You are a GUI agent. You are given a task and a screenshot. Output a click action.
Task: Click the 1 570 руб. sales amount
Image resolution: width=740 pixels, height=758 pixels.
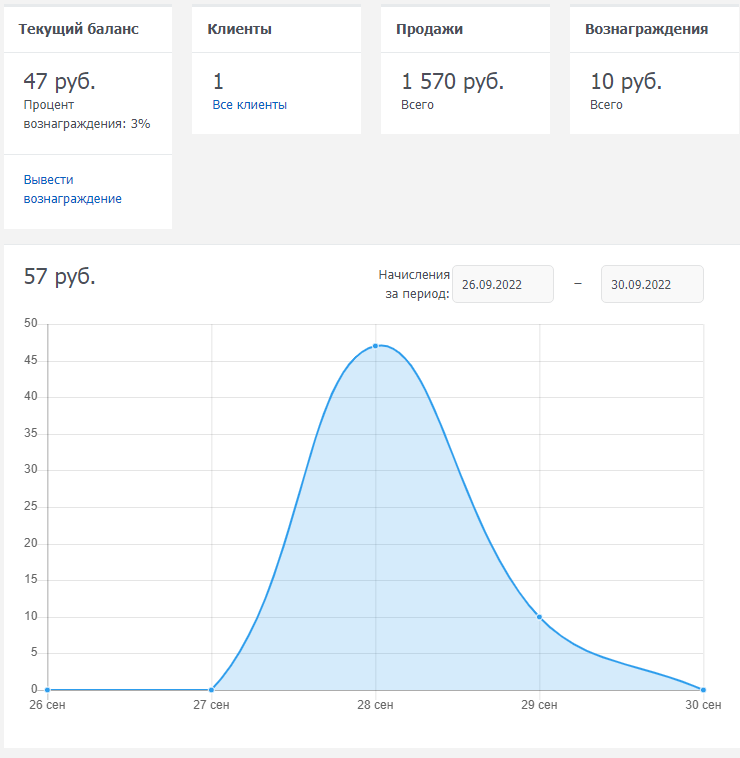click(452, 81)
